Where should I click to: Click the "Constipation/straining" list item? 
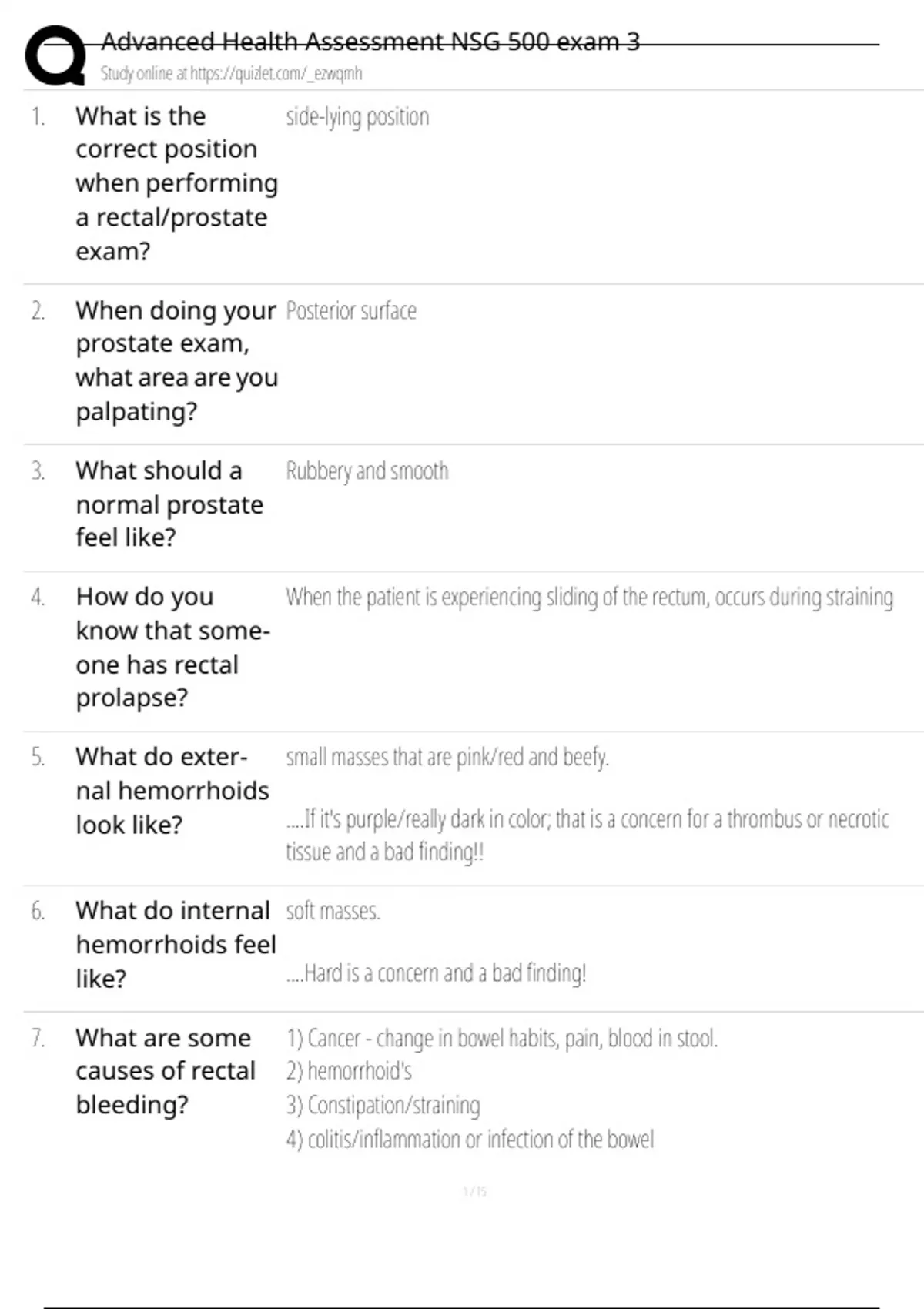pos(383,1106)
